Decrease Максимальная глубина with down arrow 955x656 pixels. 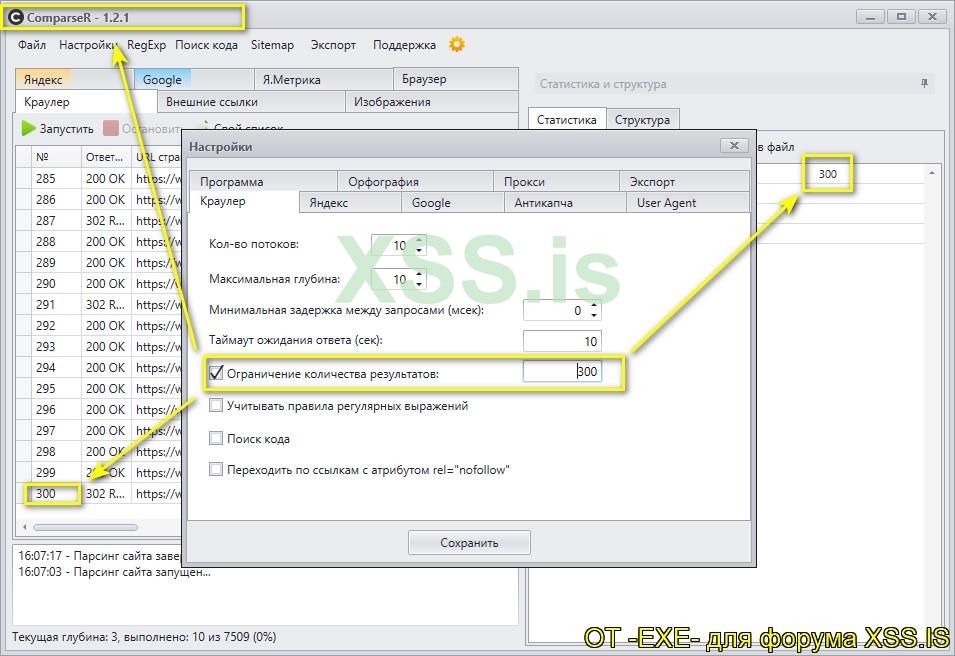[x=418, y=284]
